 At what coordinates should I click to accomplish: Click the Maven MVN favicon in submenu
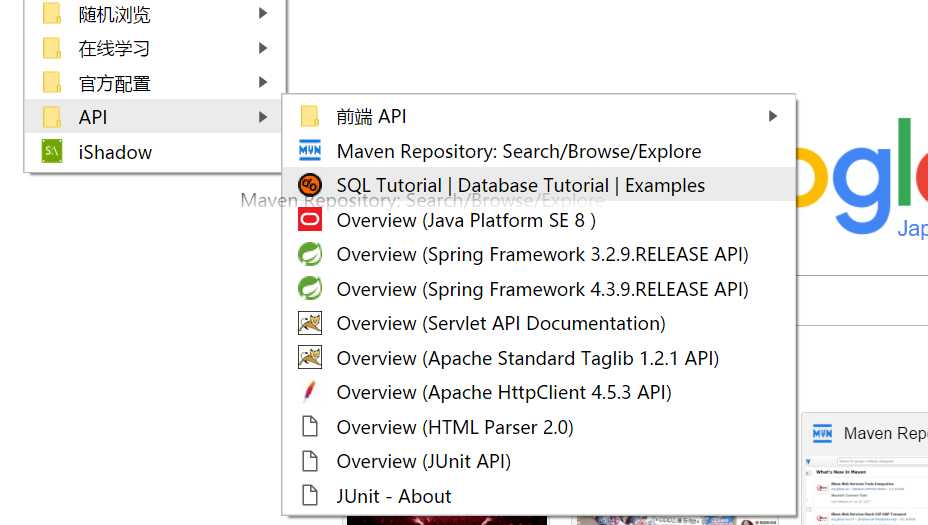310,150
